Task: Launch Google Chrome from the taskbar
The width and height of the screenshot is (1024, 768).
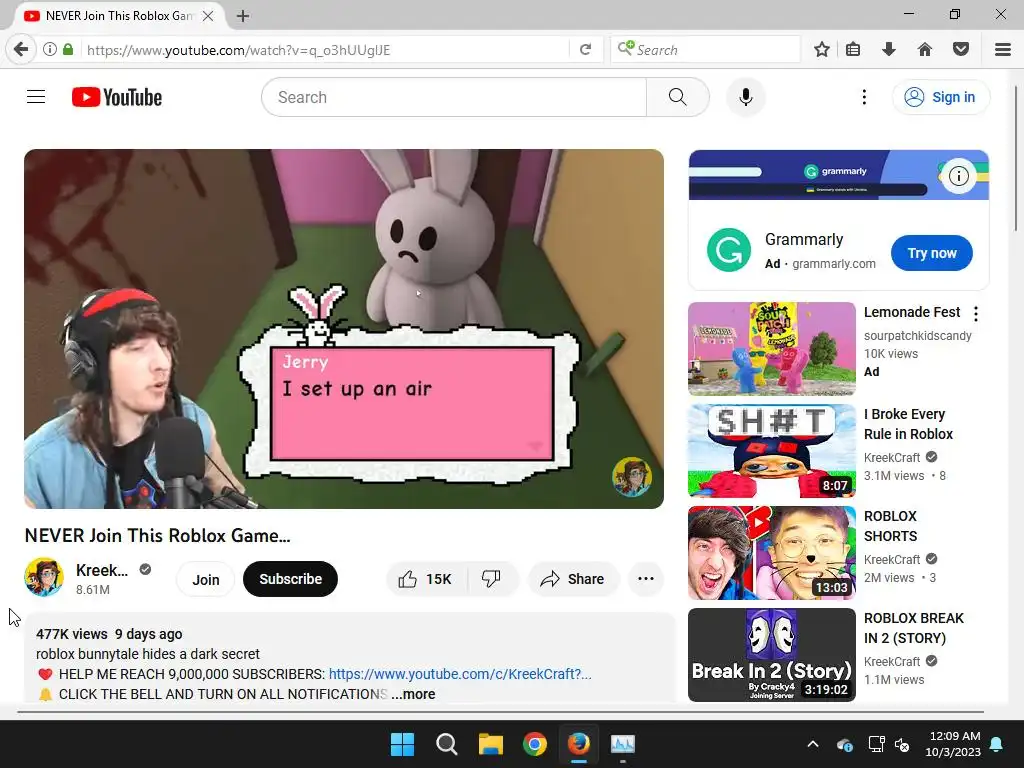Action: [535, 744]
